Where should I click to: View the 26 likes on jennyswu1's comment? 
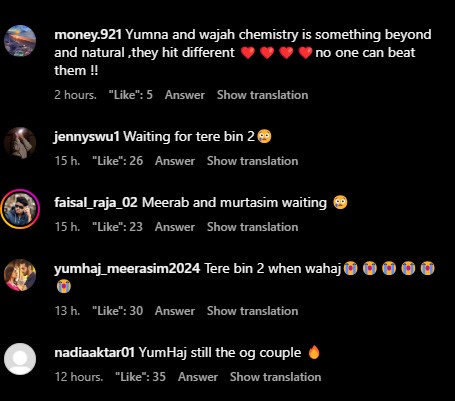118,161
